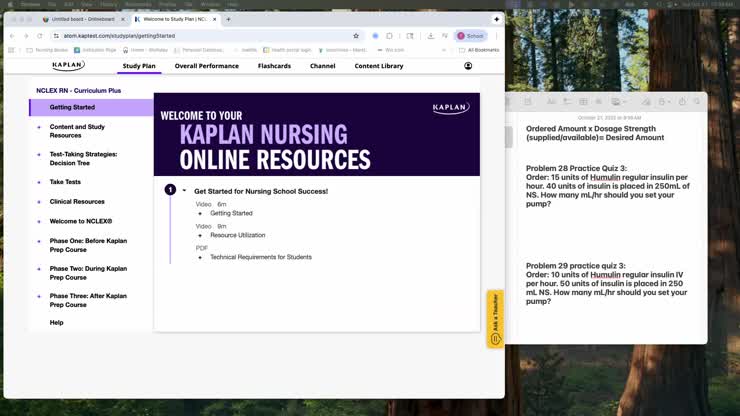Open Help in the sidebar
Viewport: 740px width, 416px height.
point(56,323)
